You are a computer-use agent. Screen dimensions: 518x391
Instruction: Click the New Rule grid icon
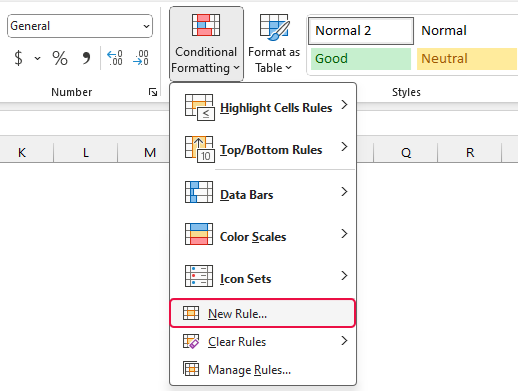[x=191, y=313]
